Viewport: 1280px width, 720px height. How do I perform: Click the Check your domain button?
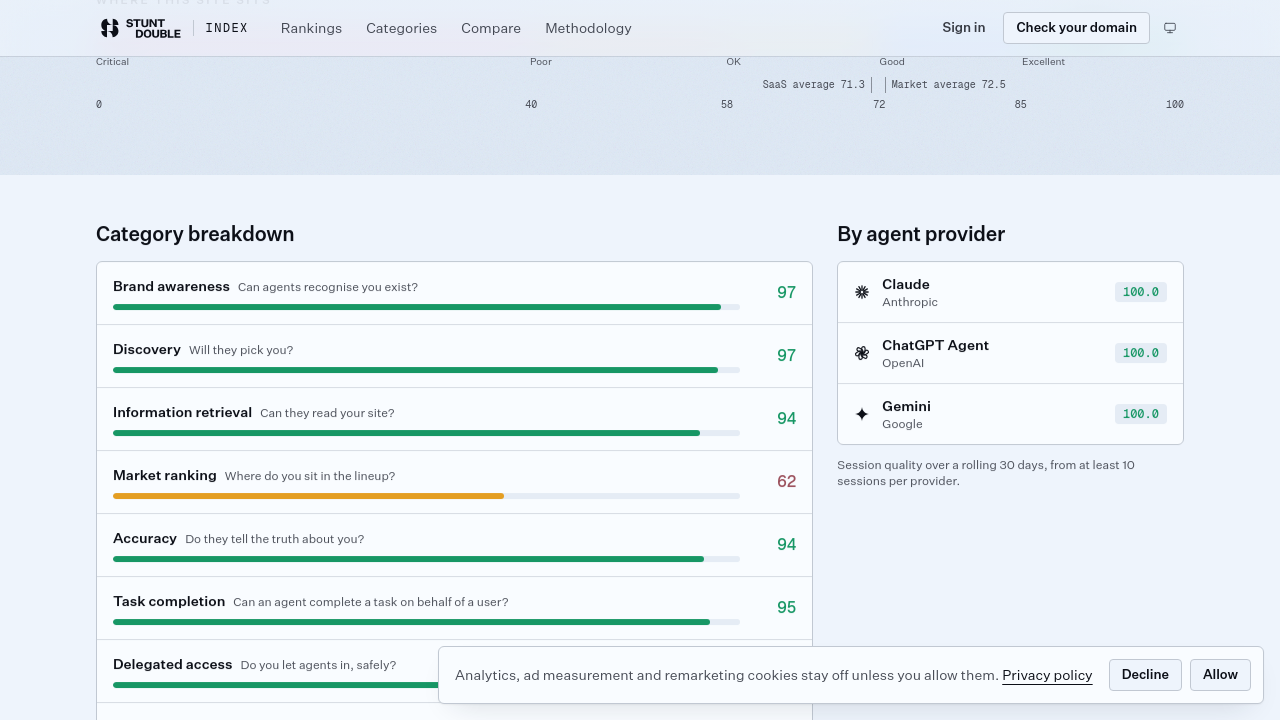1076,28
